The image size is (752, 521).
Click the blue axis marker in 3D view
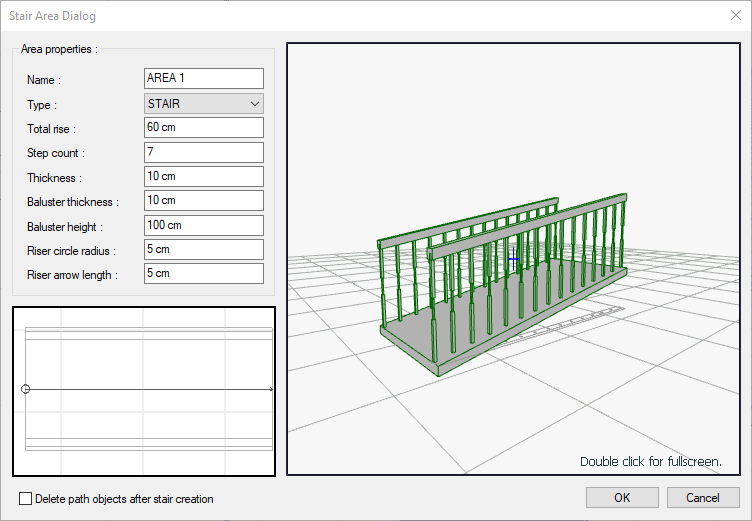point(514,259)
